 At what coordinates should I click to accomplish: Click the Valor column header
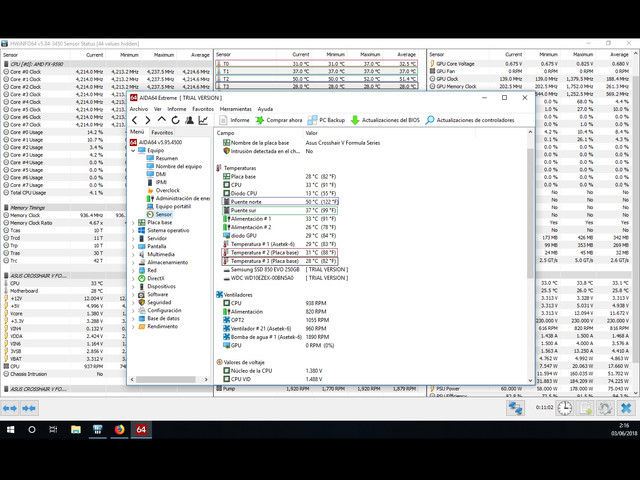pyautogui.click(x=311, y=133)
